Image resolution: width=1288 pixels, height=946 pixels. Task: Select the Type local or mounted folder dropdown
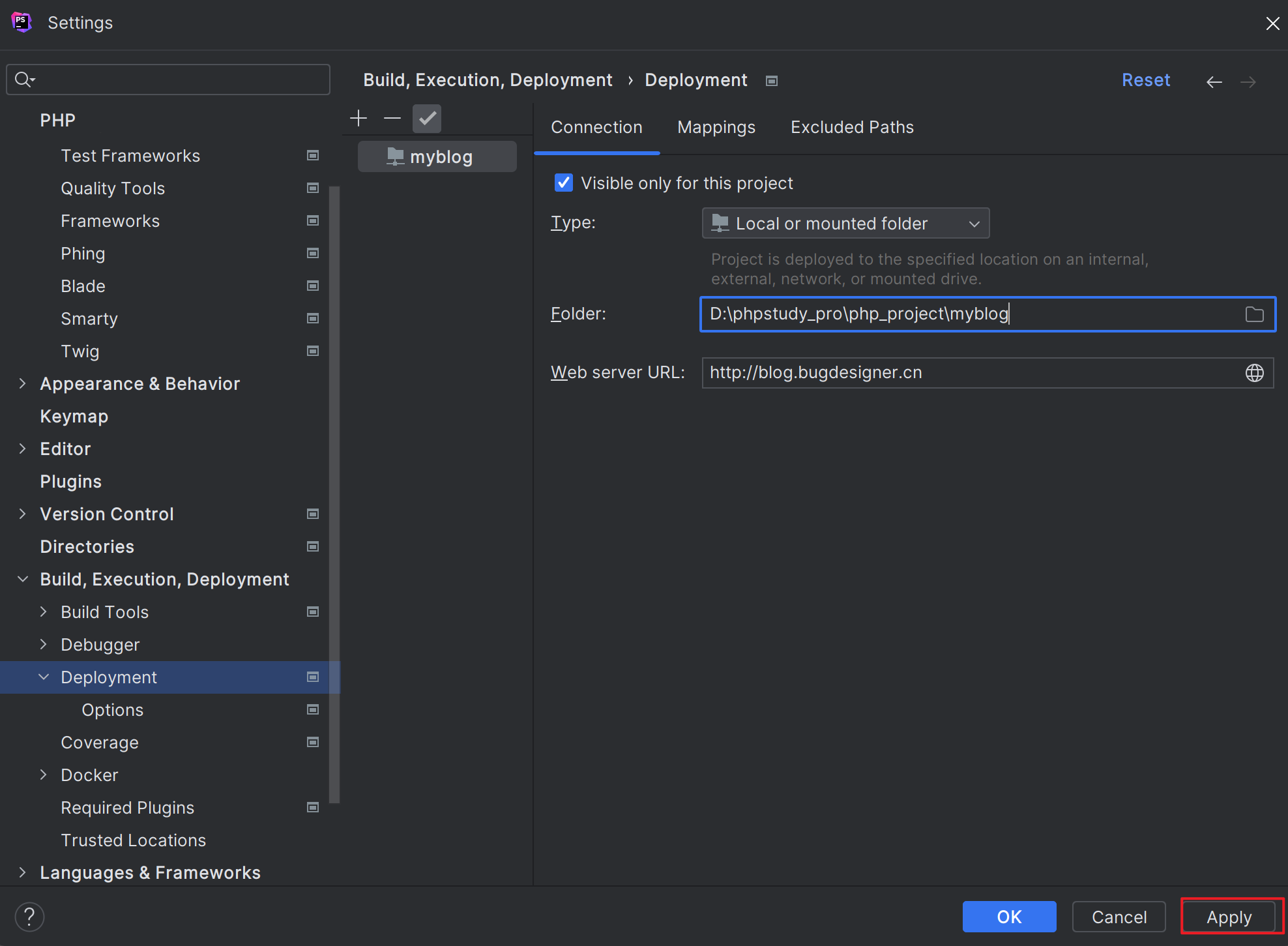tap(844, 223)
